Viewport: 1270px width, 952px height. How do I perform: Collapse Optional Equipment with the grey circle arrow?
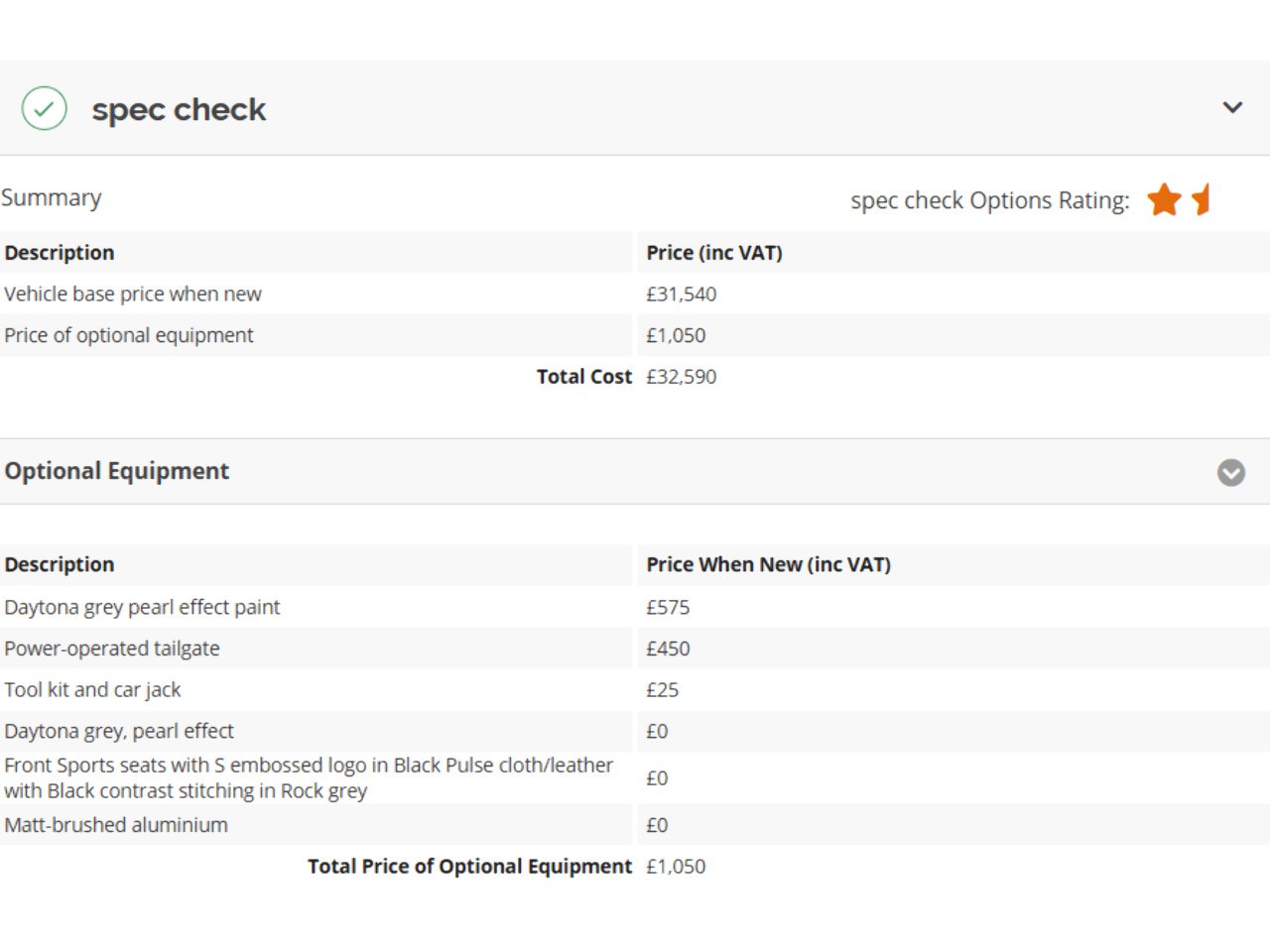(x=1231, y=472)
